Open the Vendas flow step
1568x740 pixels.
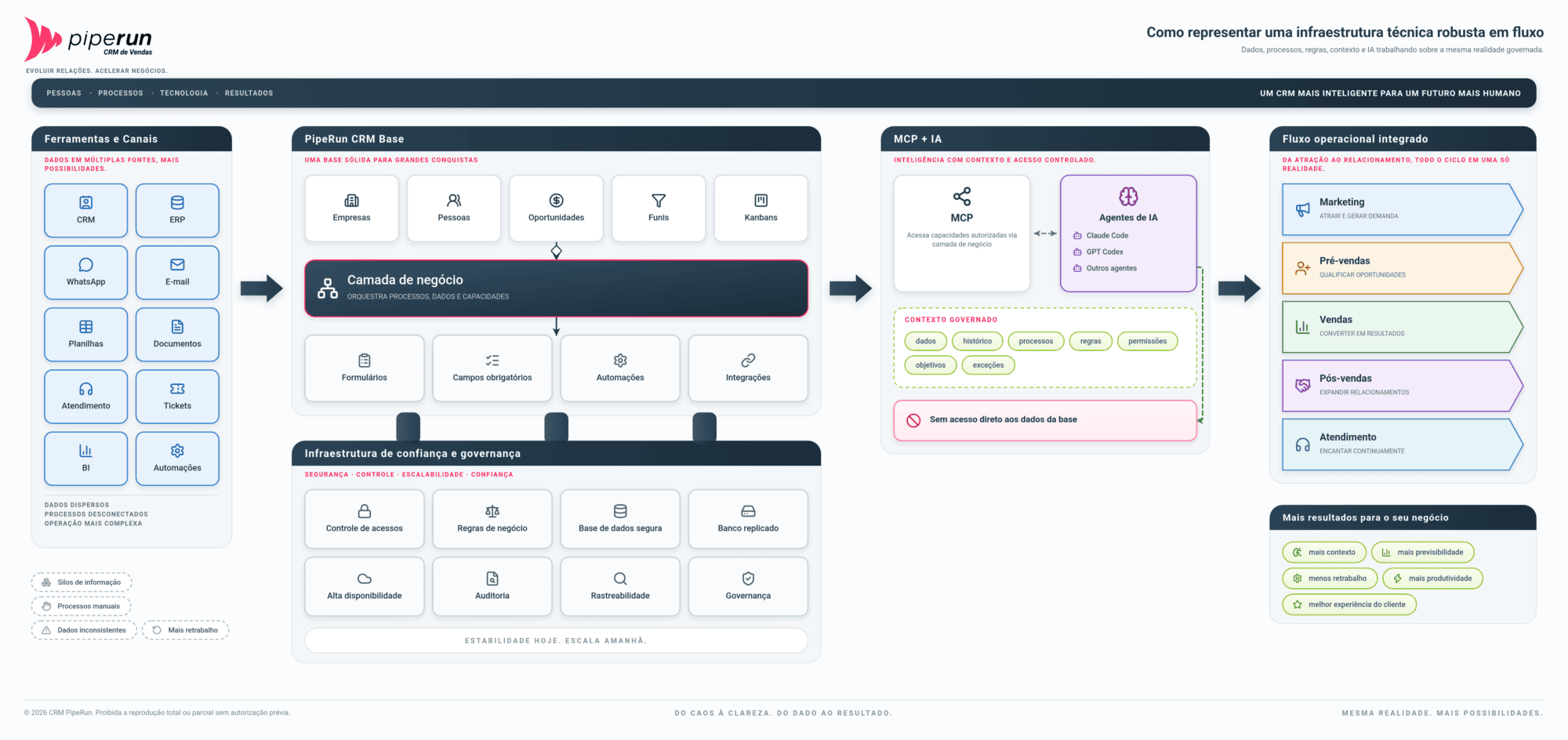coord(1403,327)
